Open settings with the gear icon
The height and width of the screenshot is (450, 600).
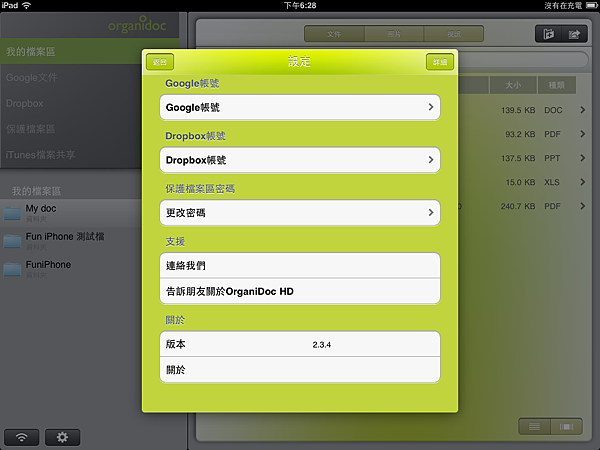[62, 437]
